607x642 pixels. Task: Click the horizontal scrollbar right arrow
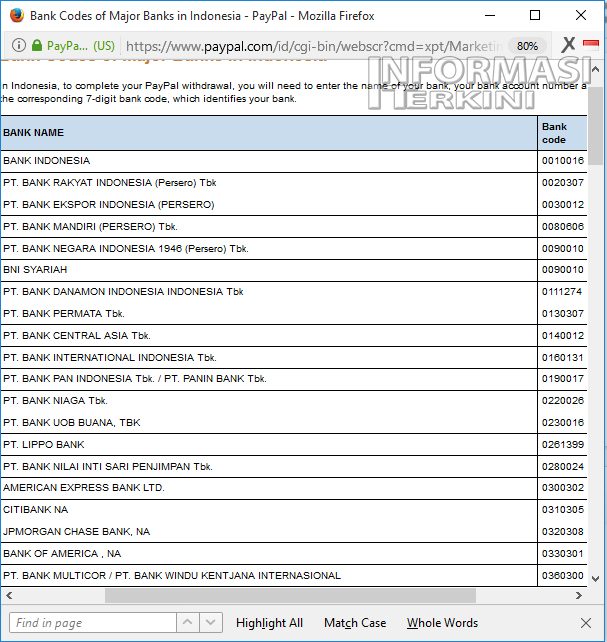tap(579, 595)
